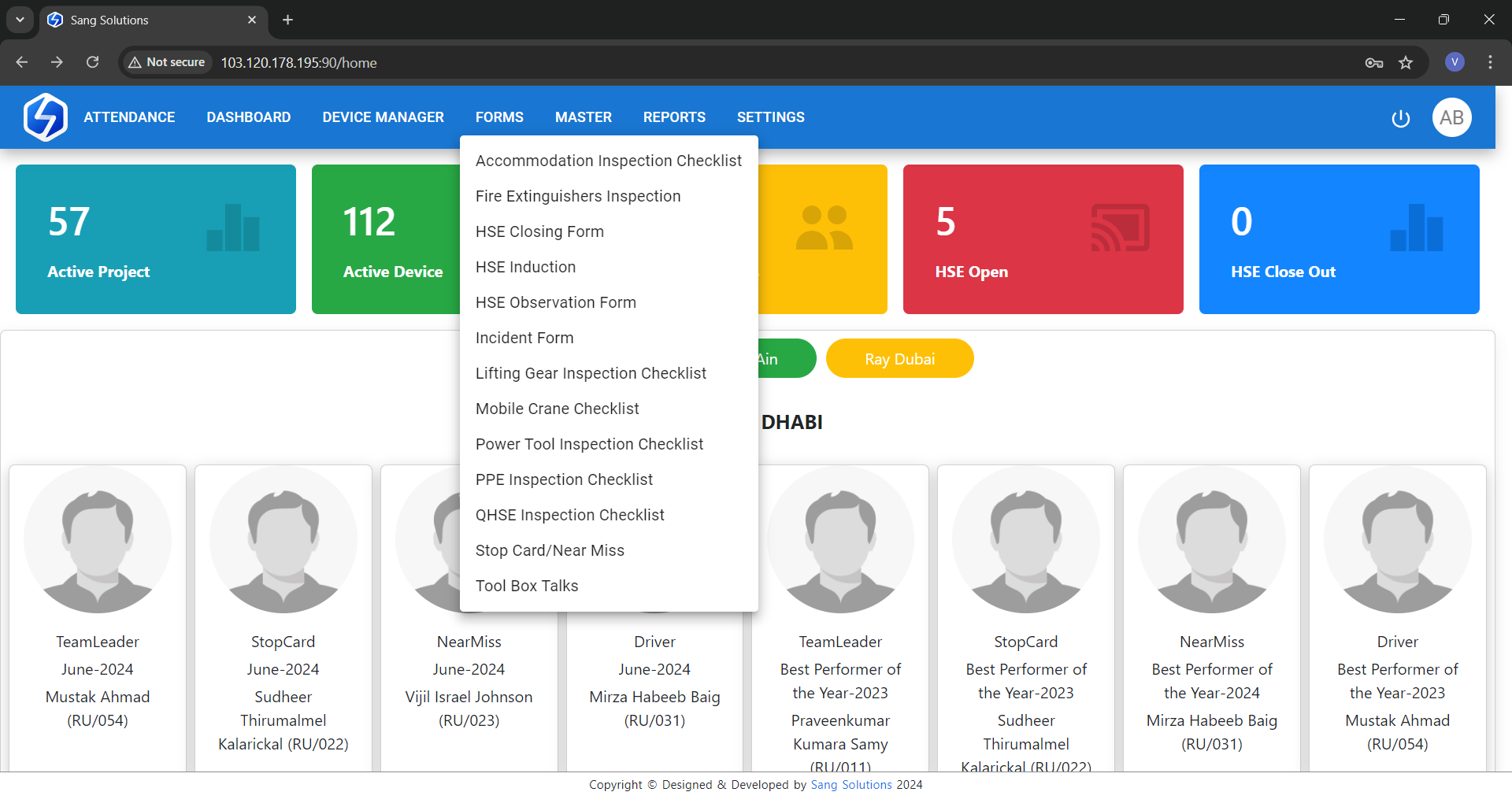The width and height of the screenshot is (1512, 803).
Task: Follow the Sang Solutions footer link
Action: [x=850, y=785]
